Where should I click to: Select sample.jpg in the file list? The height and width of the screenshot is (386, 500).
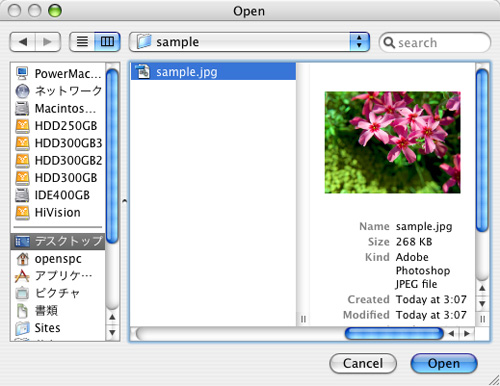[213, 72]
